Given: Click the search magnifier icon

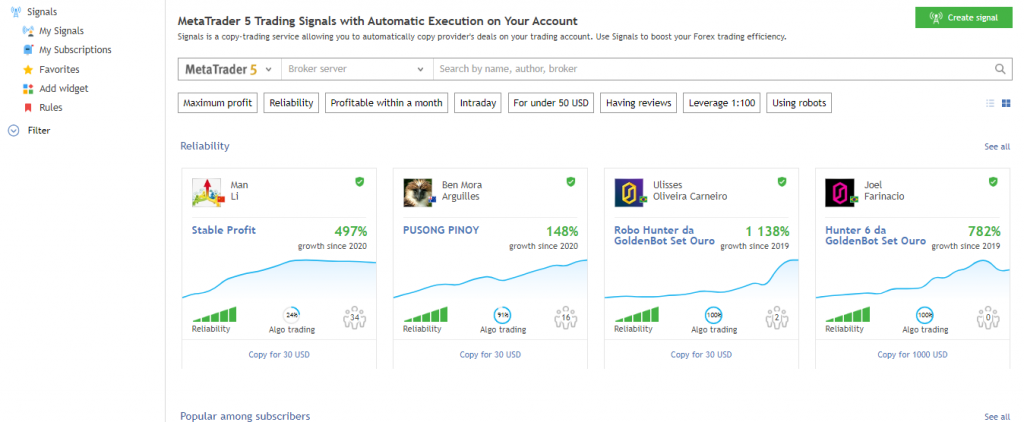Looking at the screenshot, I should click(x=1000, y=69).
